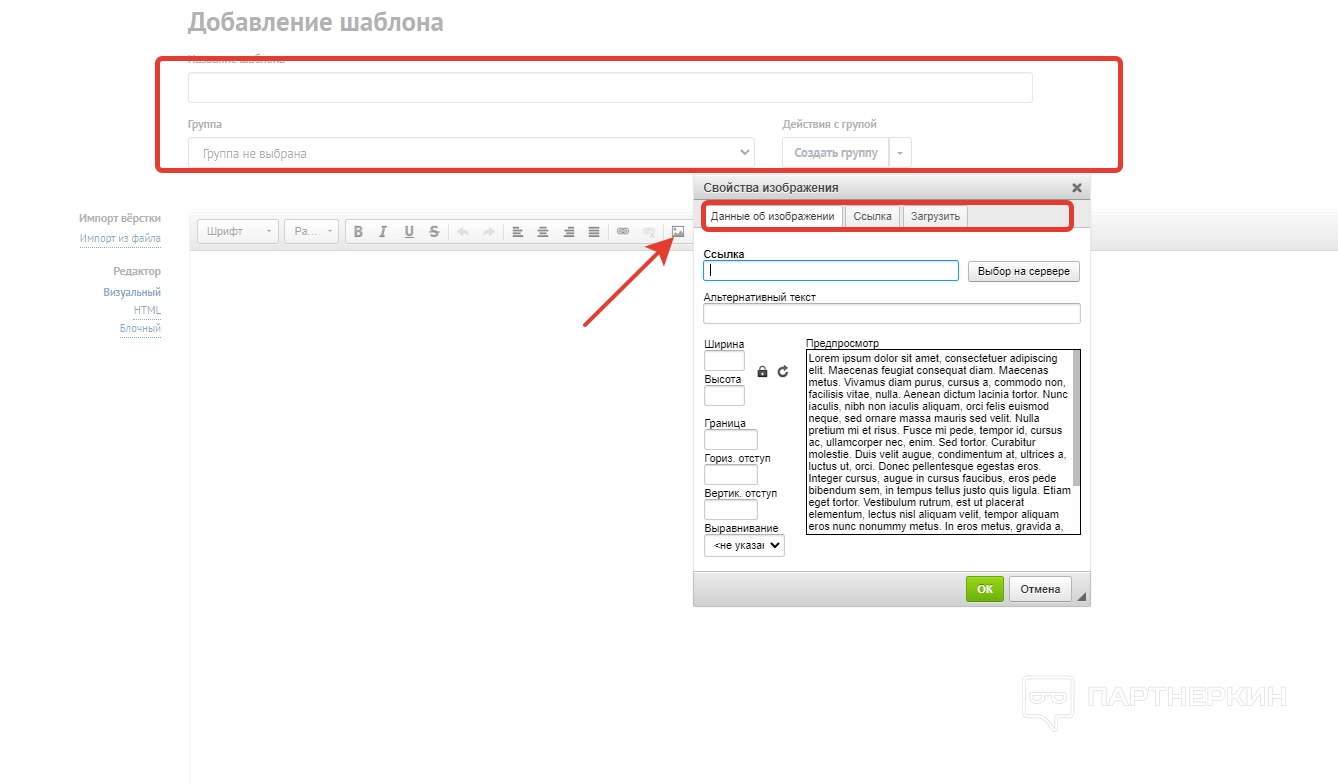Insert a link with the chain icon
This screenshot has width=1338, height=784.
[x=623, y=232]
